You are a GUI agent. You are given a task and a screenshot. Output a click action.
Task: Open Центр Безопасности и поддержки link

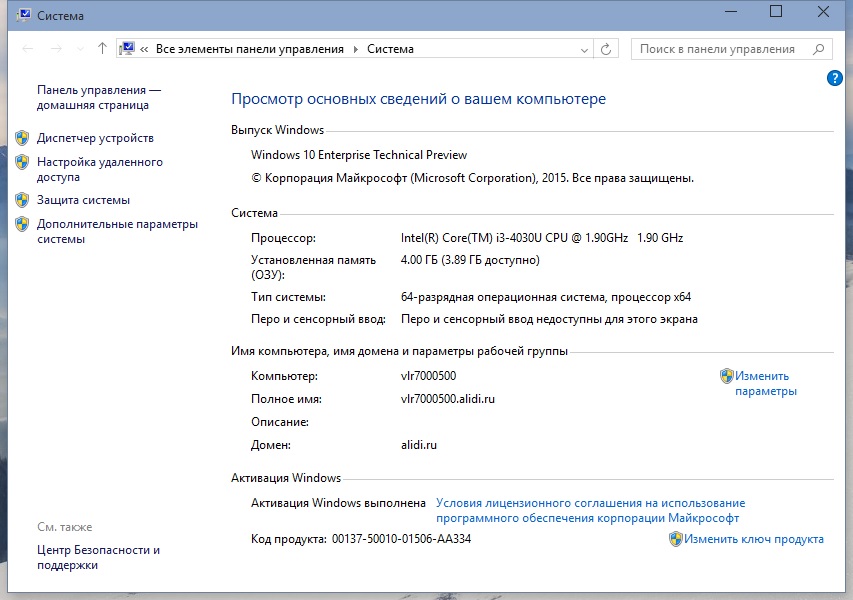pyautogui.click(x=98, y=557)
